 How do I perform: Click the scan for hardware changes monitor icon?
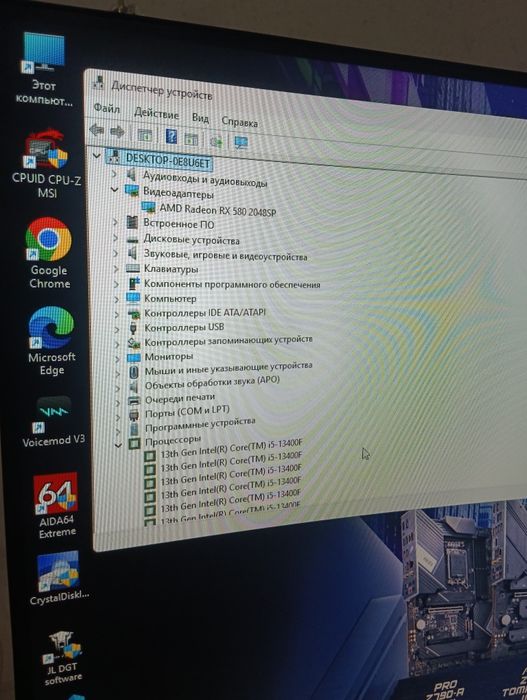click(241, 142)
